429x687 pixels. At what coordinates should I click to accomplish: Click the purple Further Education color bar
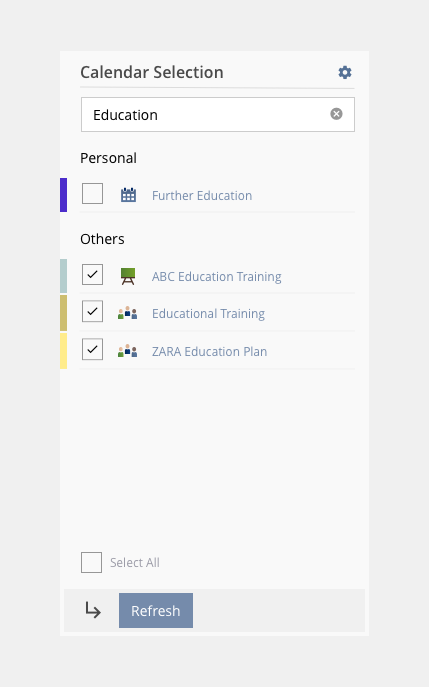[64, 195]
